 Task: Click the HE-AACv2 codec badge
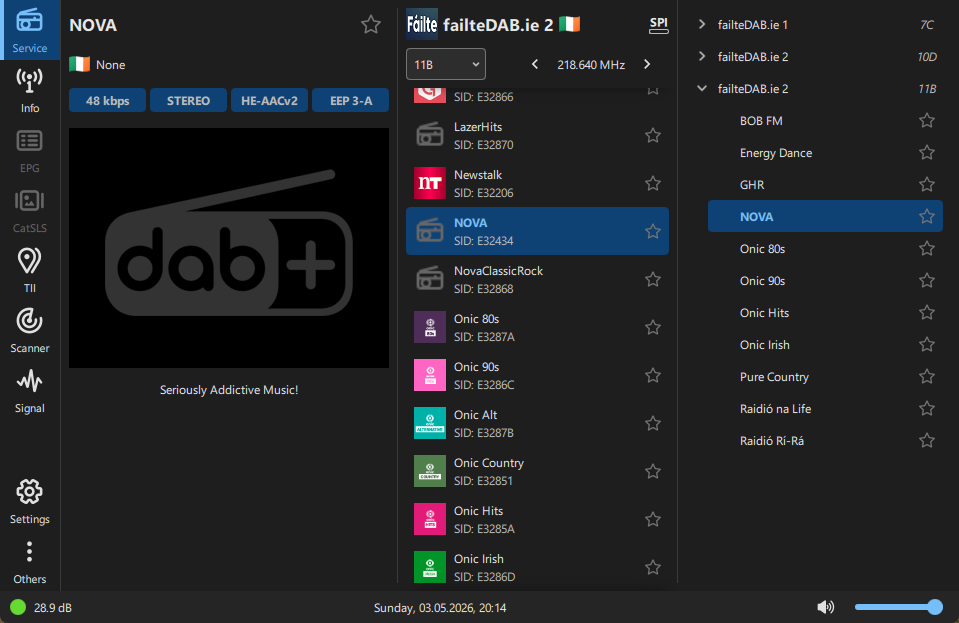pyautogui.click(x=269, y=100)
